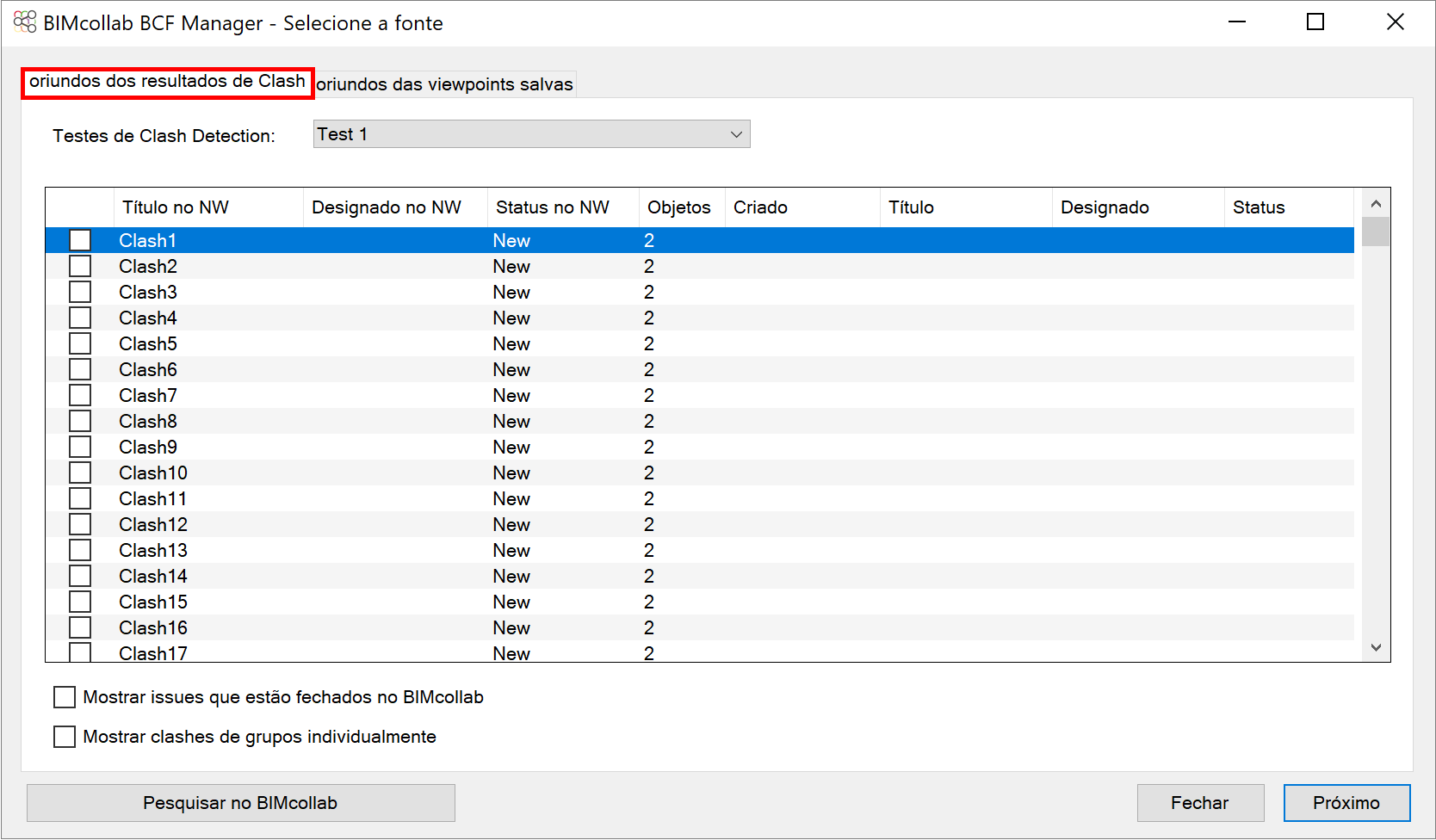
Task: Tick the checkbox for Clash7
Action: pos(80,395)
